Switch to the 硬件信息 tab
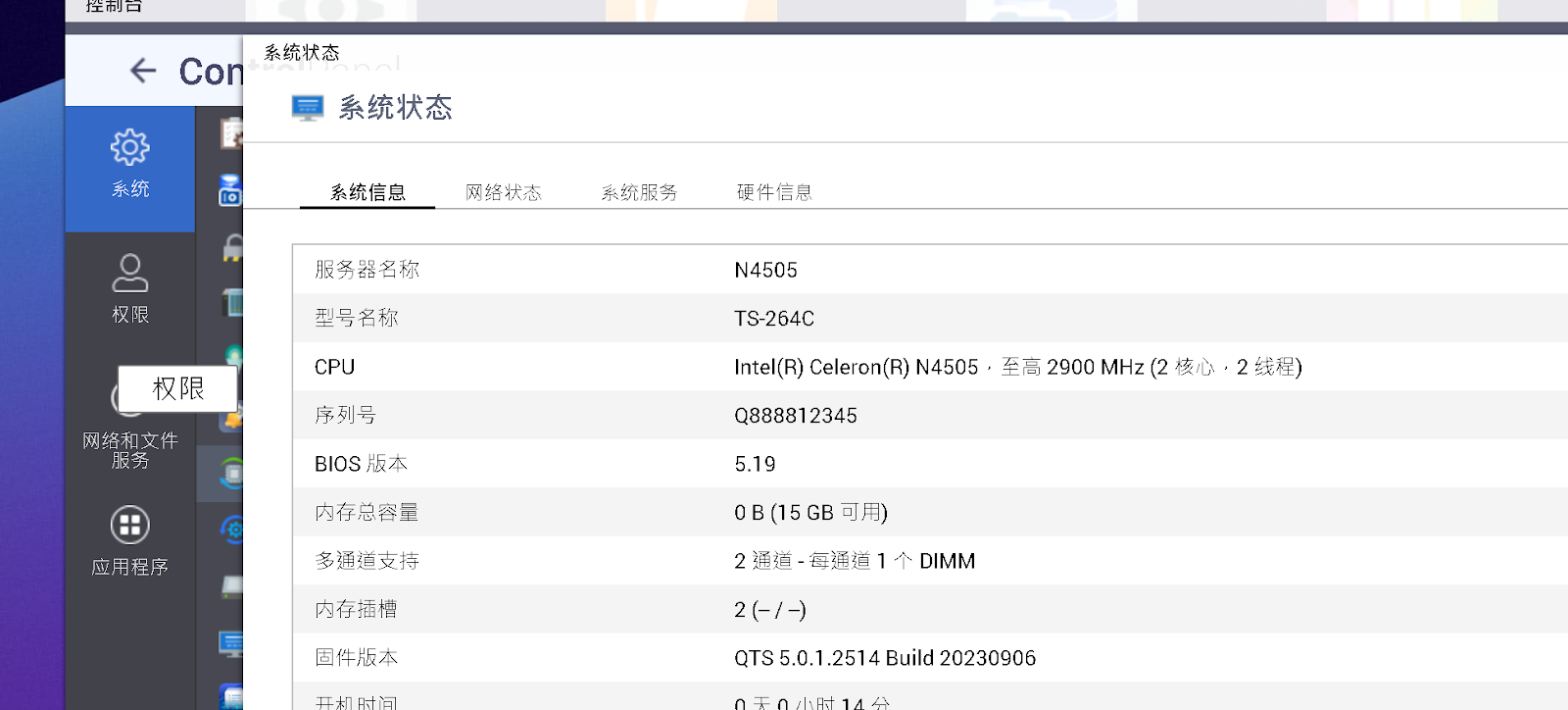The width and height of the screenshot is (1568, 710). click(x=774, y=192)
